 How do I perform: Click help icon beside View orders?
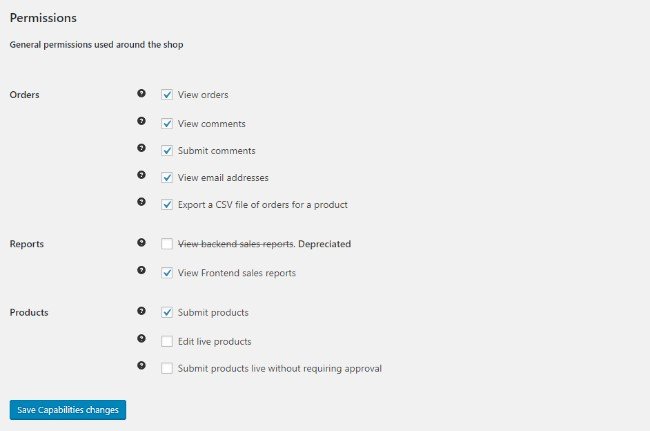[x=141, y=93]
